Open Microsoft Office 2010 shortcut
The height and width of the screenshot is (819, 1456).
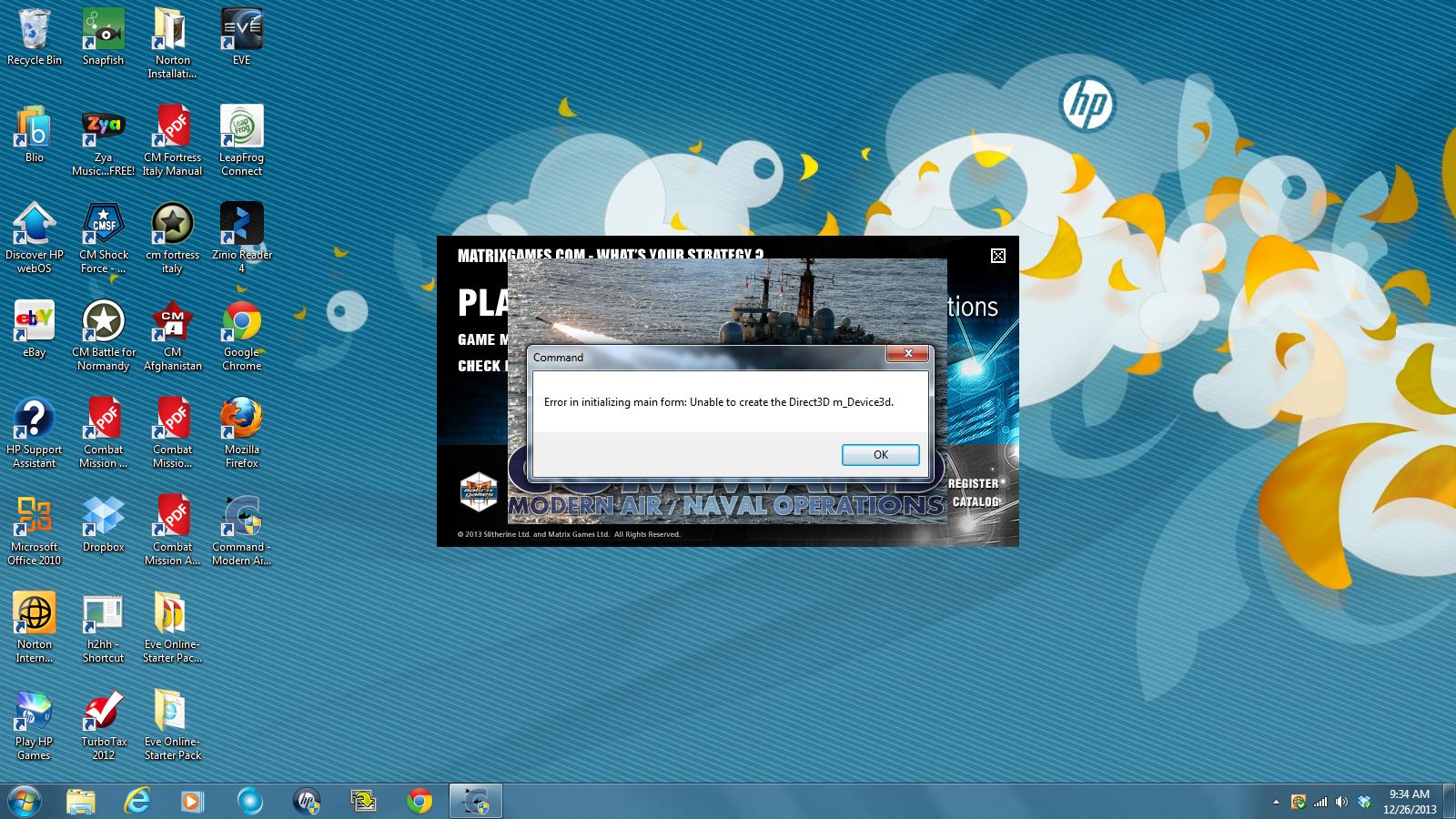[35, 531]
